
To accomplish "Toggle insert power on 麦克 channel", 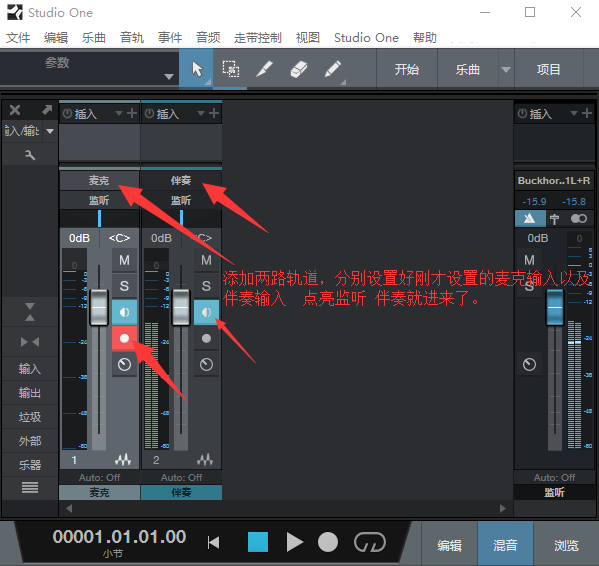I will (x=67, y=113).
